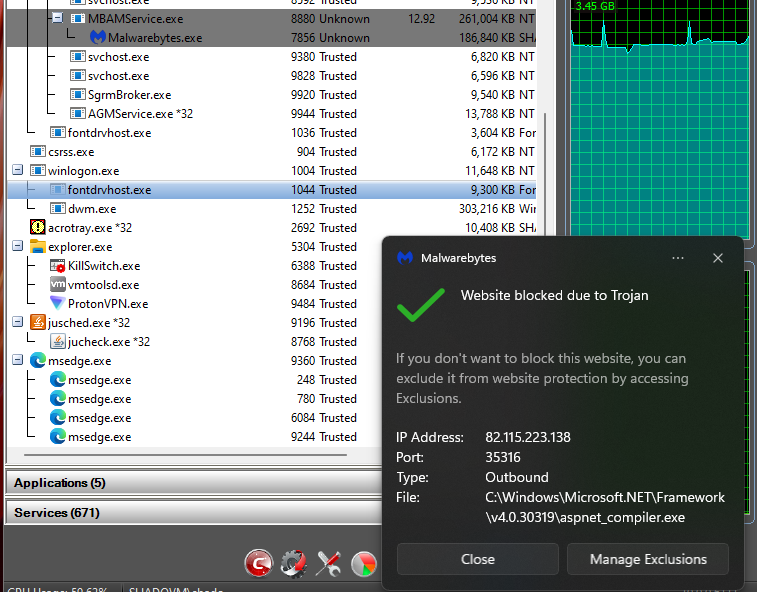Image resolution: width=757 pixels, height=592 pixels.
Task: Select the fontdrvhost.exe PID 1044 row
Action: (271, 190)
